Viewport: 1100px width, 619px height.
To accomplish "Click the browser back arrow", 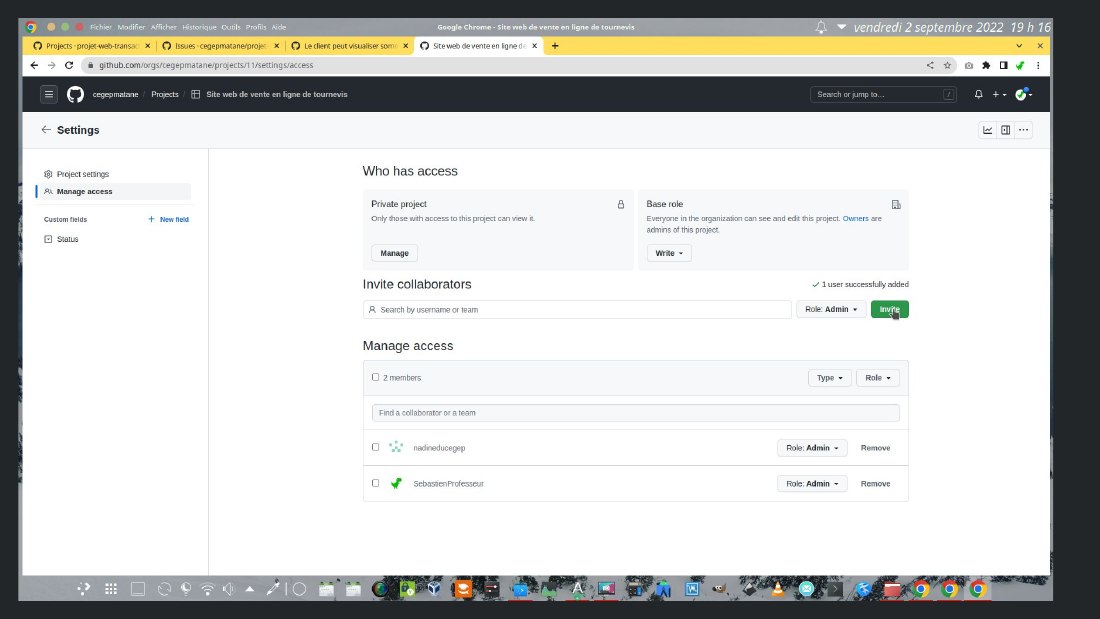I will click(34, 65).
